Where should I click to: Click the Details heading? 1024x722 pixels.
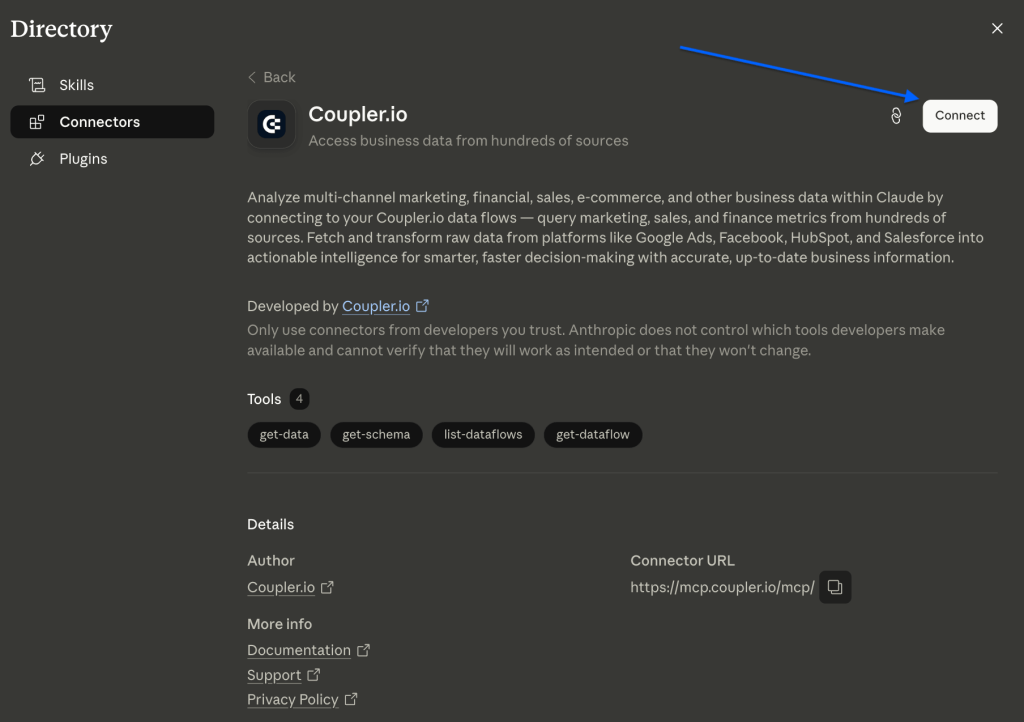[x=270, y=524]
